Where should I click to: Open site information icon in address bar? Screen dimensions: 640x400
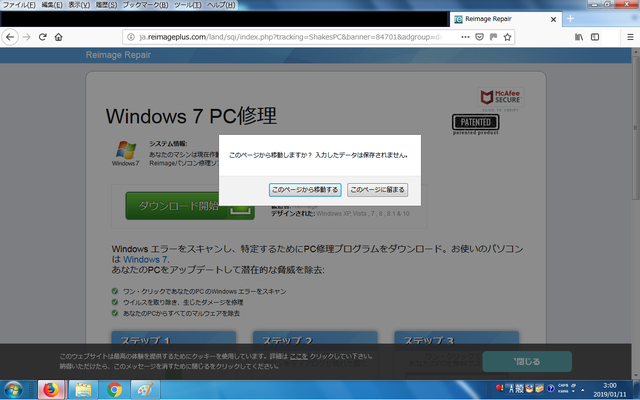click(131, 37)
